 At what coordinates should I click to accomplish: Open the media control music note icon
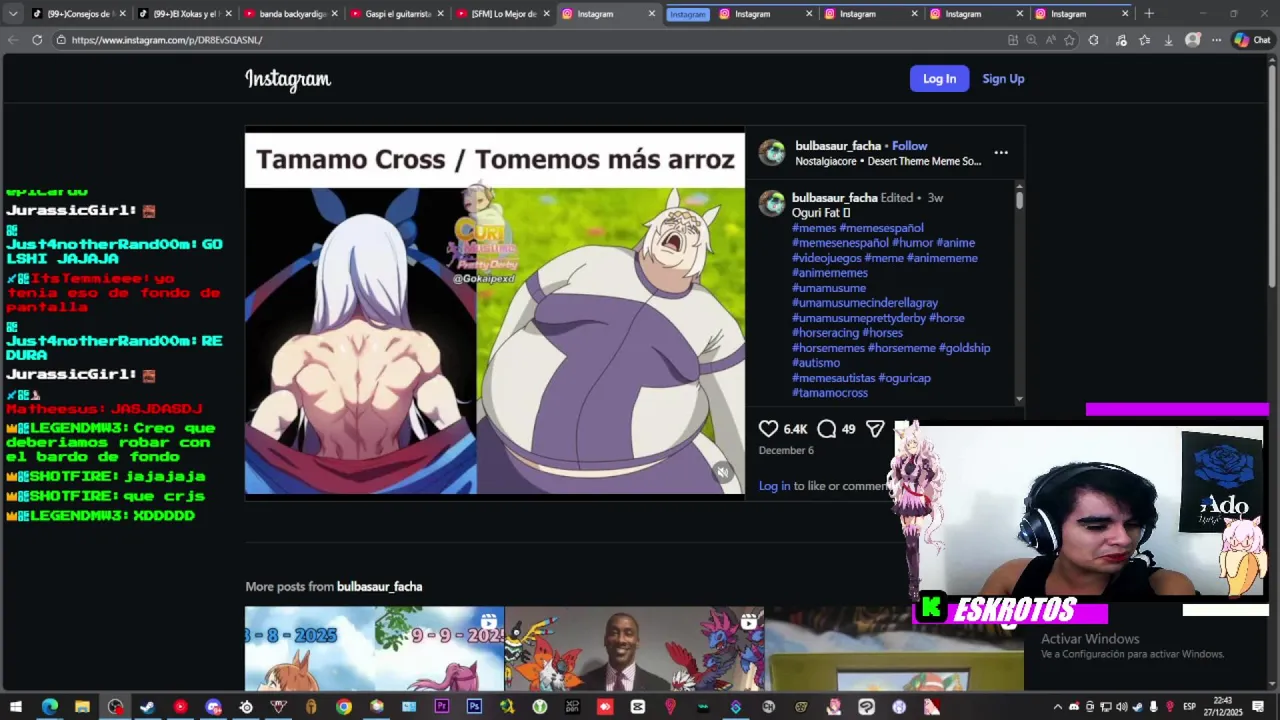[1121, 40]
